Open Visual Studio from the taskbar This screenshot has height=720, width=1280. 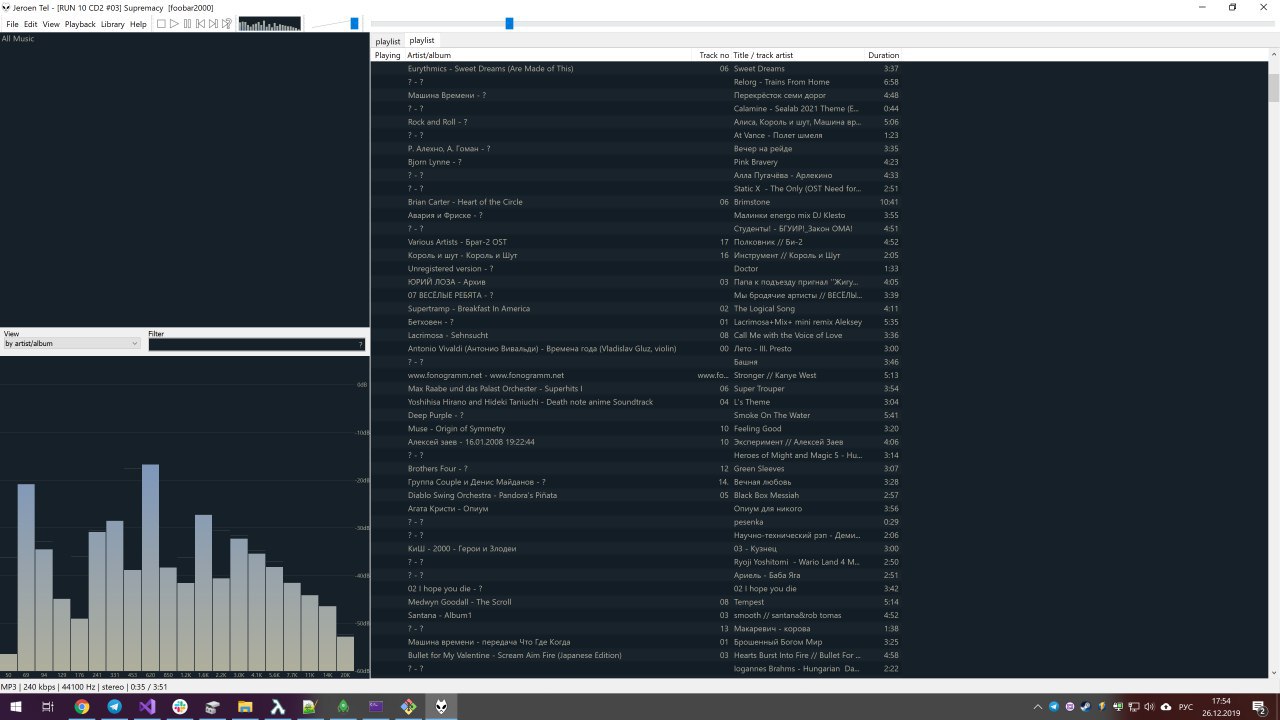point(147,706)
